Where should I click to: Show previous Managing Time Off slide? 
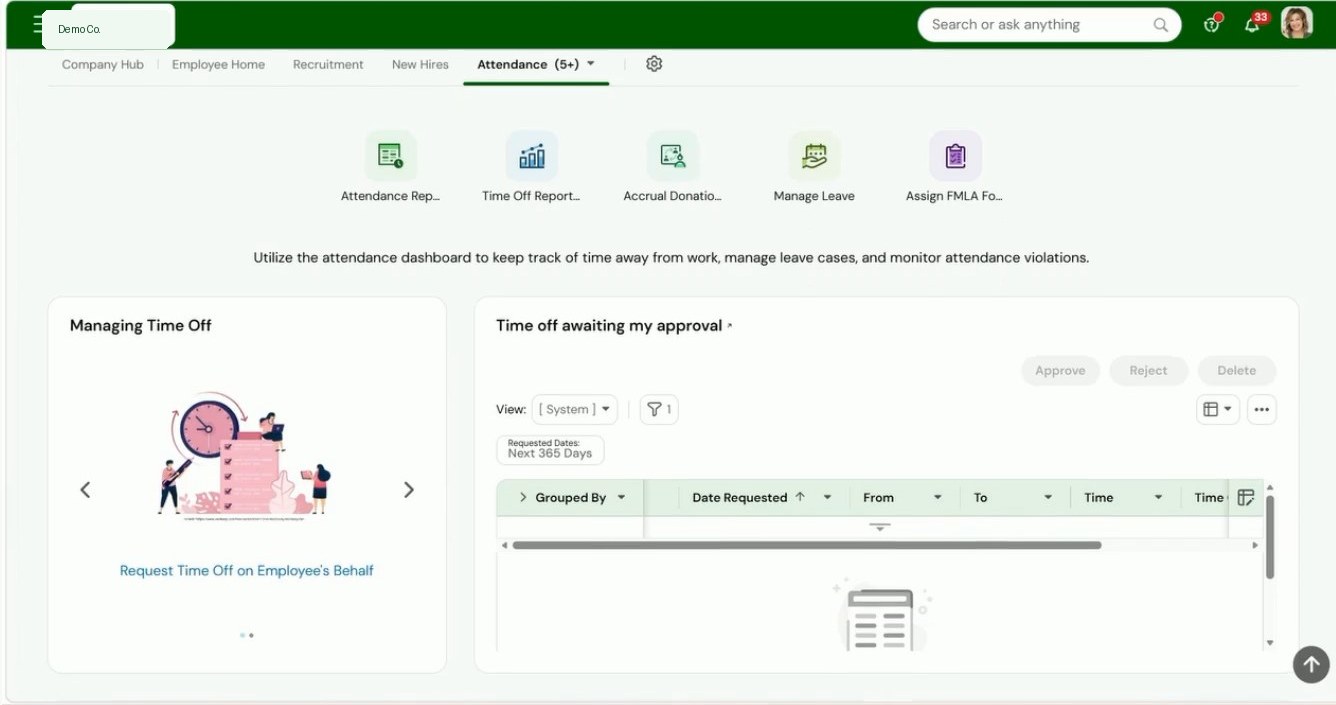85,490
